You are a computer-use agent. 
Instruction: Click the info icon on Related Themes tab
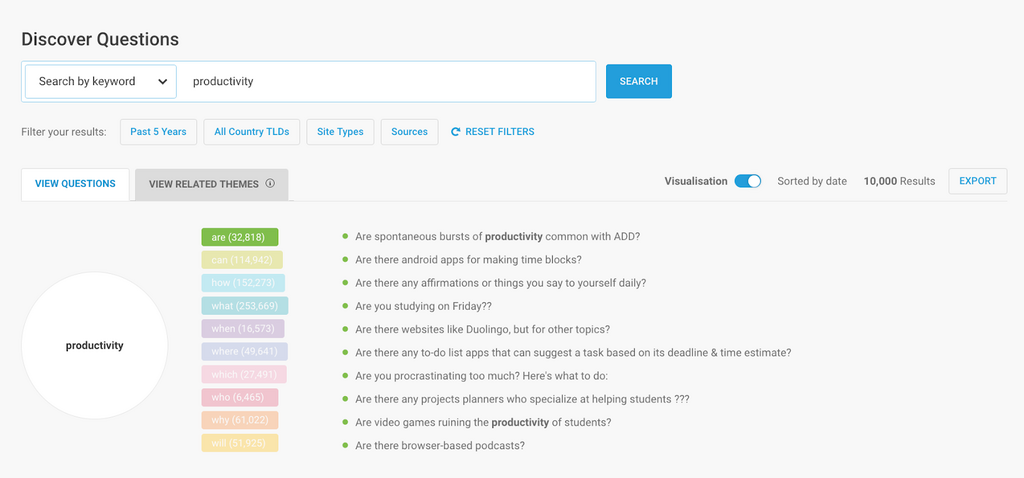(270, 184)
